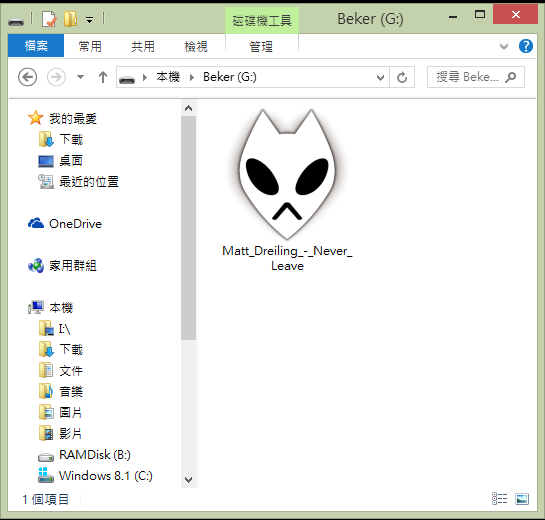This screenshot has width=545, height=520.
Task: Open OneDrive in the navigation pane
Action: pyautogui.click(x=75, y=224)
